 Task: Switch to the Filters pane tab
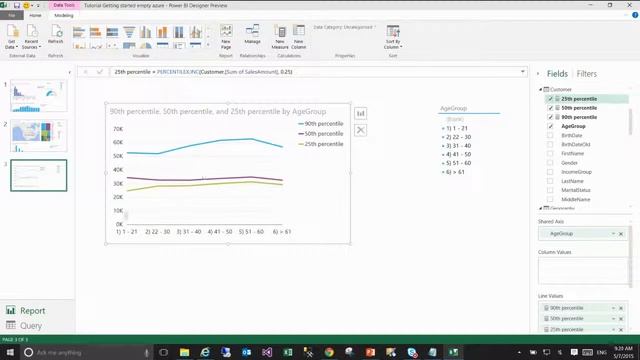tap(587, 74)
